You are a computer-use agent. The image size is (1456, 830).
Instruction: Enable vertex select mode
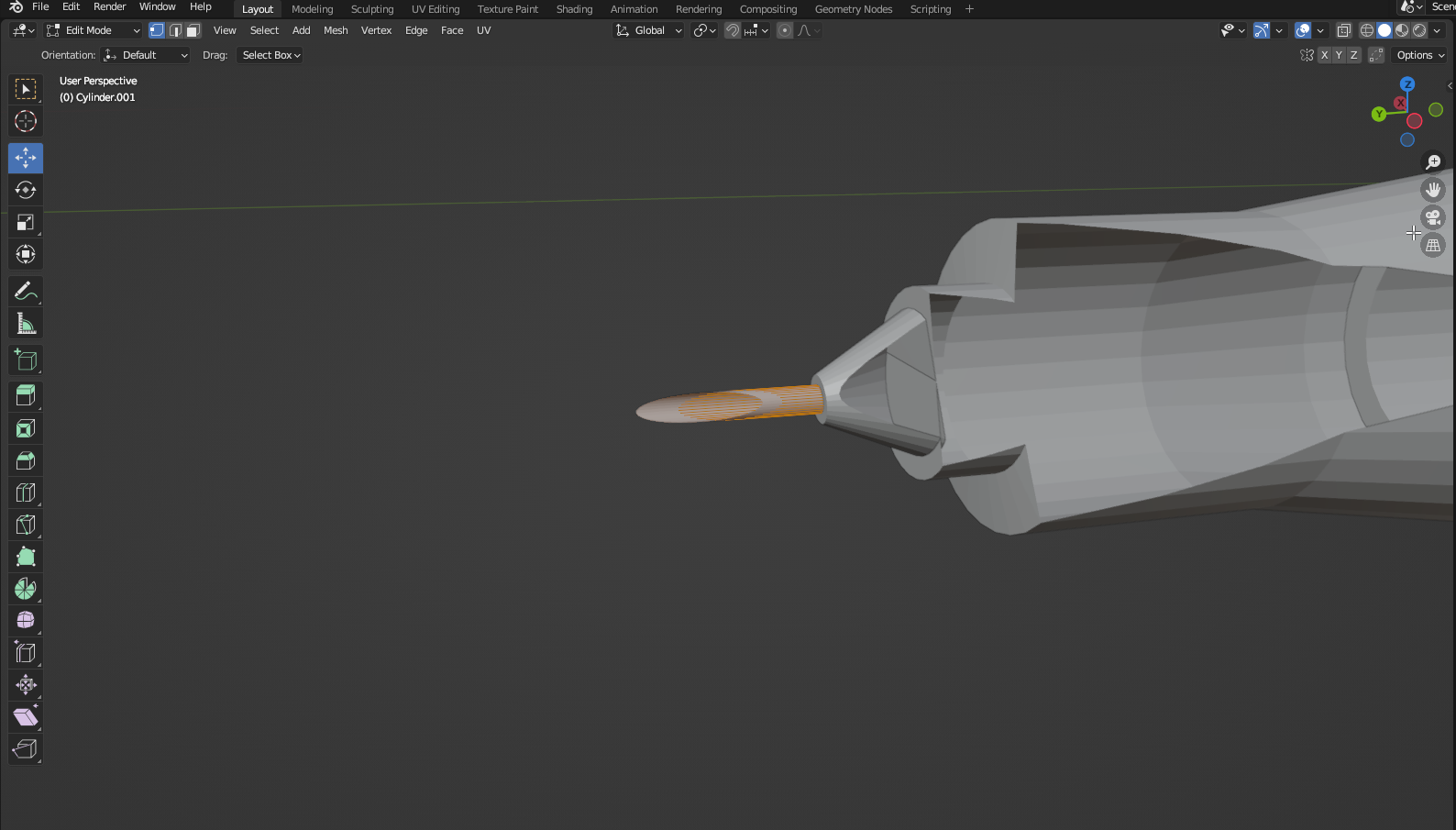(x=157, y=30)
